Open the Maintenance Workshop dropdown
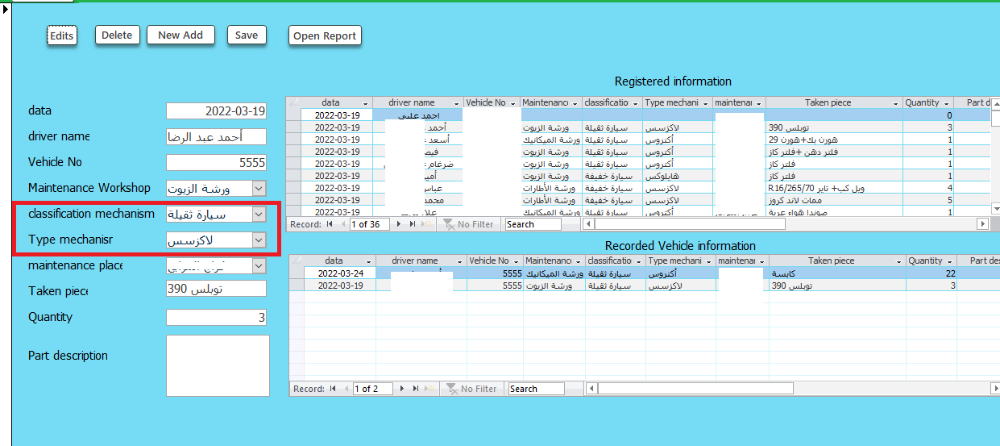The height and width of the screenshot is (446, 1000). (259, 187)
